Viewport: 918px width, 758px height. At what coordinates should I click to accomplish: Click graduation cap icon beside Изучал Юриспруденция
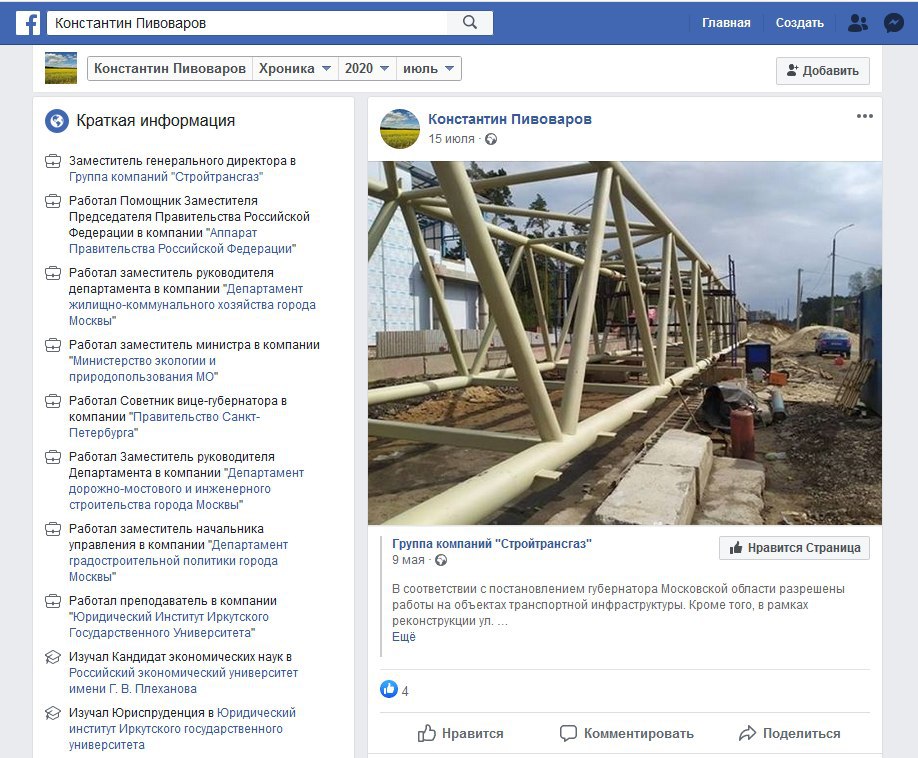[53, 713]
